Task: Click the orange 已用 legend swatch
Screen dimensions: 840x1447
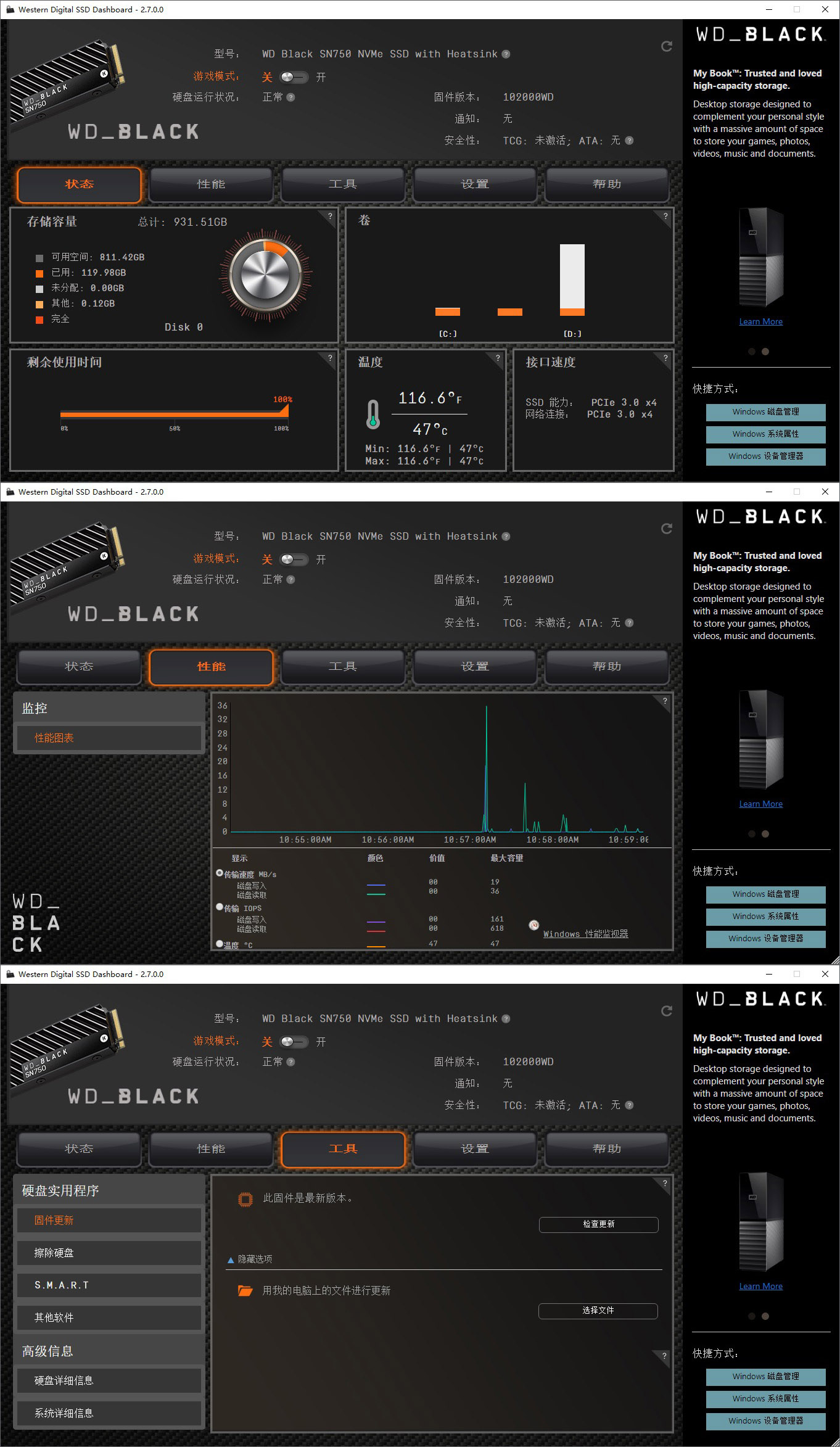Action: (39, 273)
